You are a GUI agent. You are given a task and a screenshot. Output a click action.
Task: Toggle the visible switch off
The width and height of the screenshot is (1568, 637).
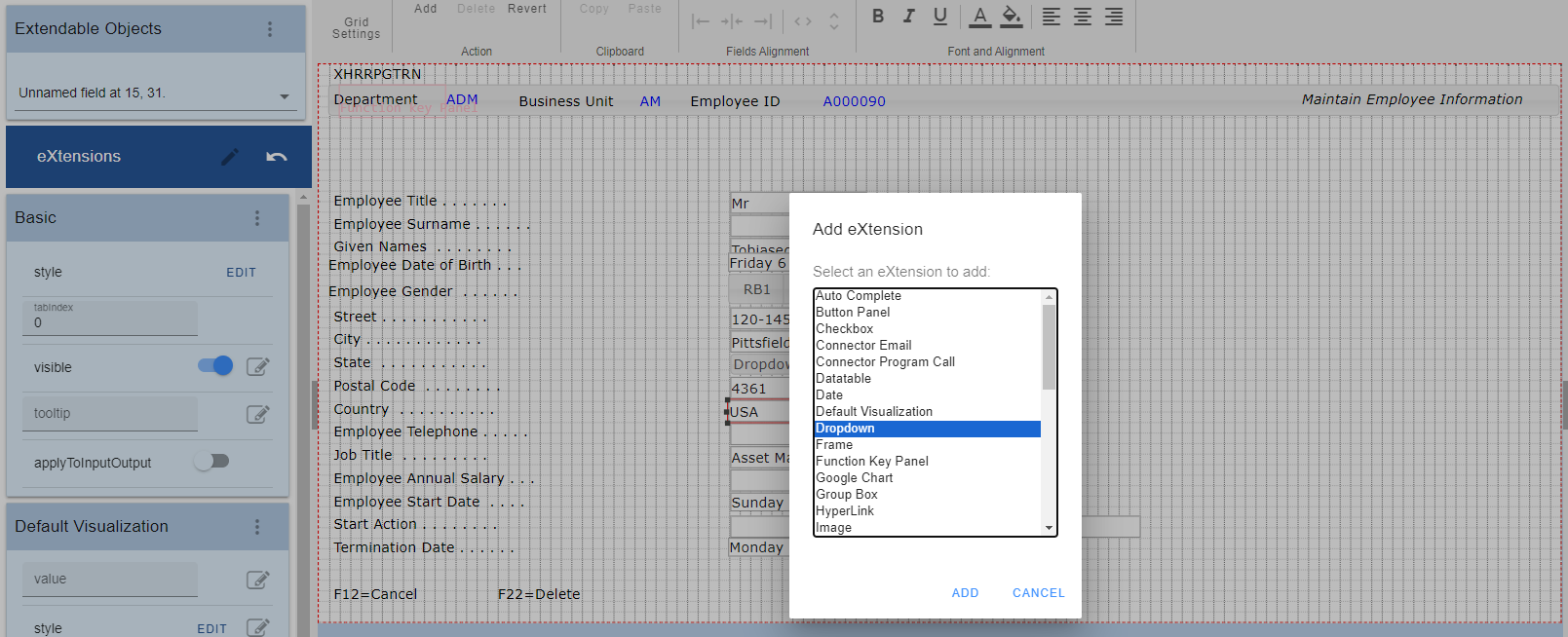click(x=215, y=366)
